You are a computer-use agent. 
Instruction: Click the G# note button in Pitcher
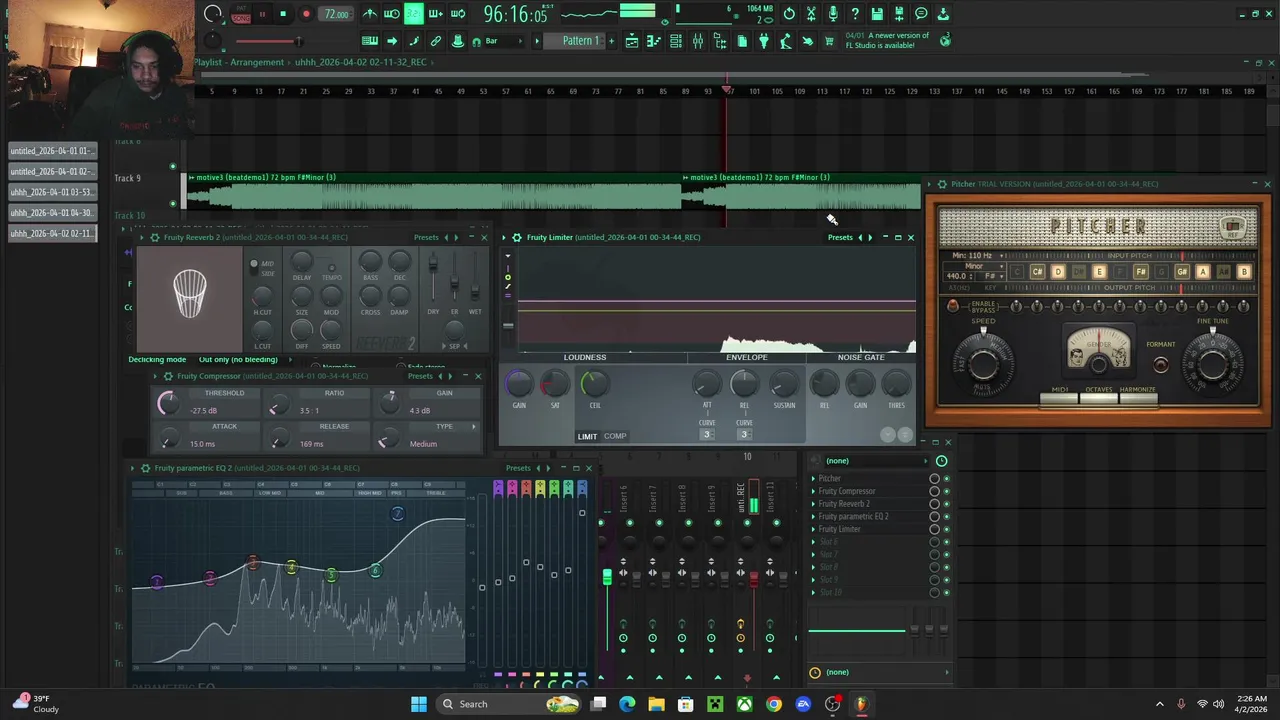1182,272
